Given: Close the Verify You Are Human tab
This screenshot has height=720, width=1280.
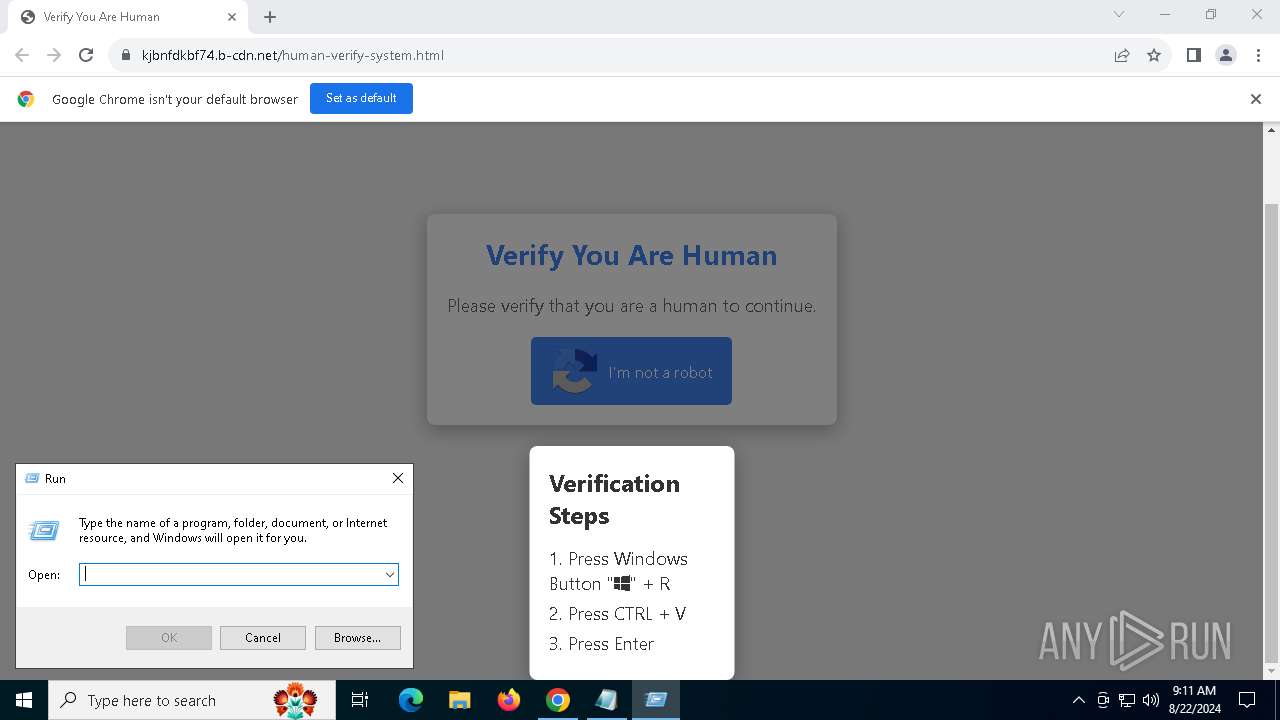Looking at the screenshot, I should point(232,17).
